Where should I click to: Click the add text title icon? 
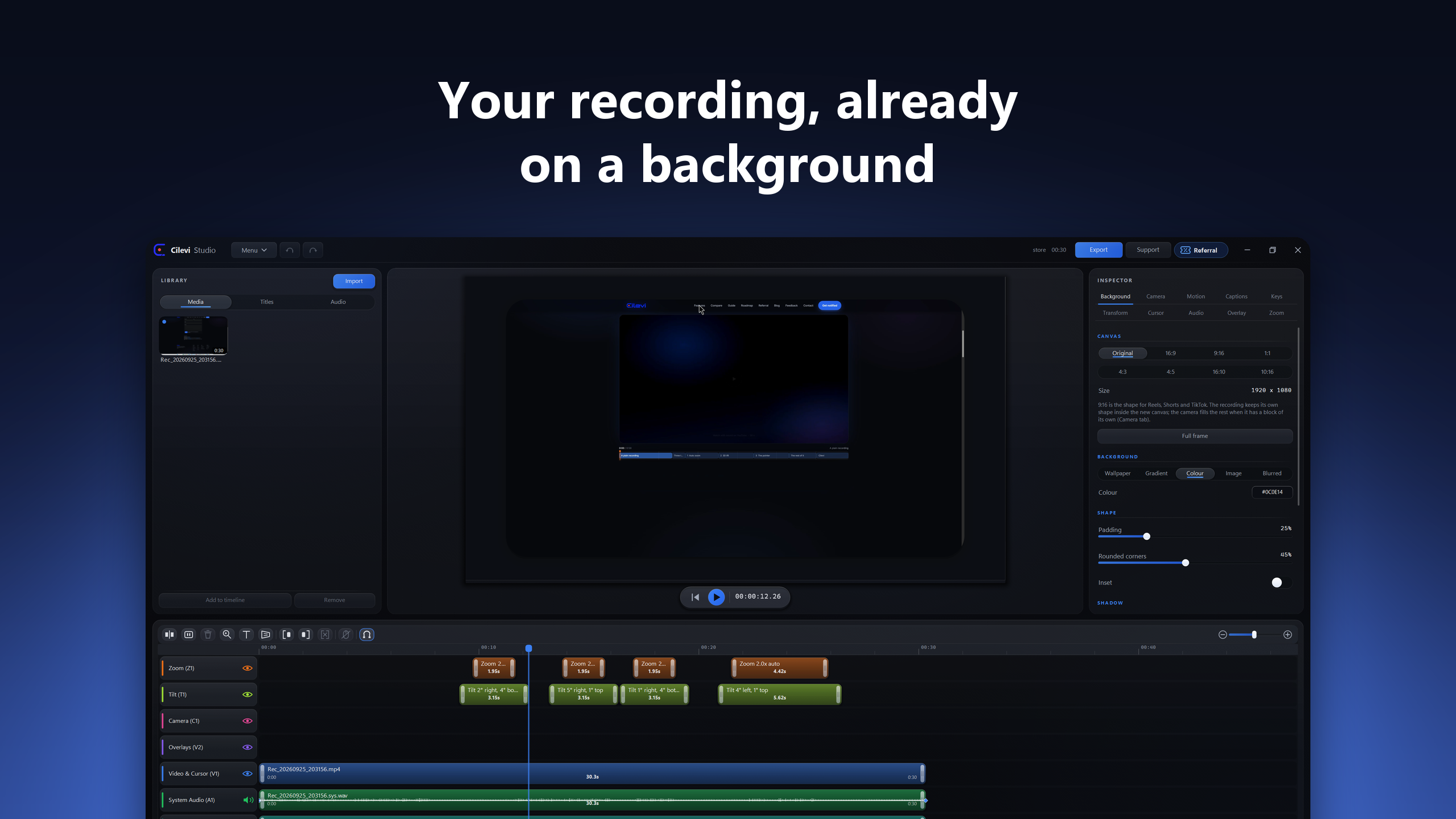pyautogui.click(x=246, y=634)
